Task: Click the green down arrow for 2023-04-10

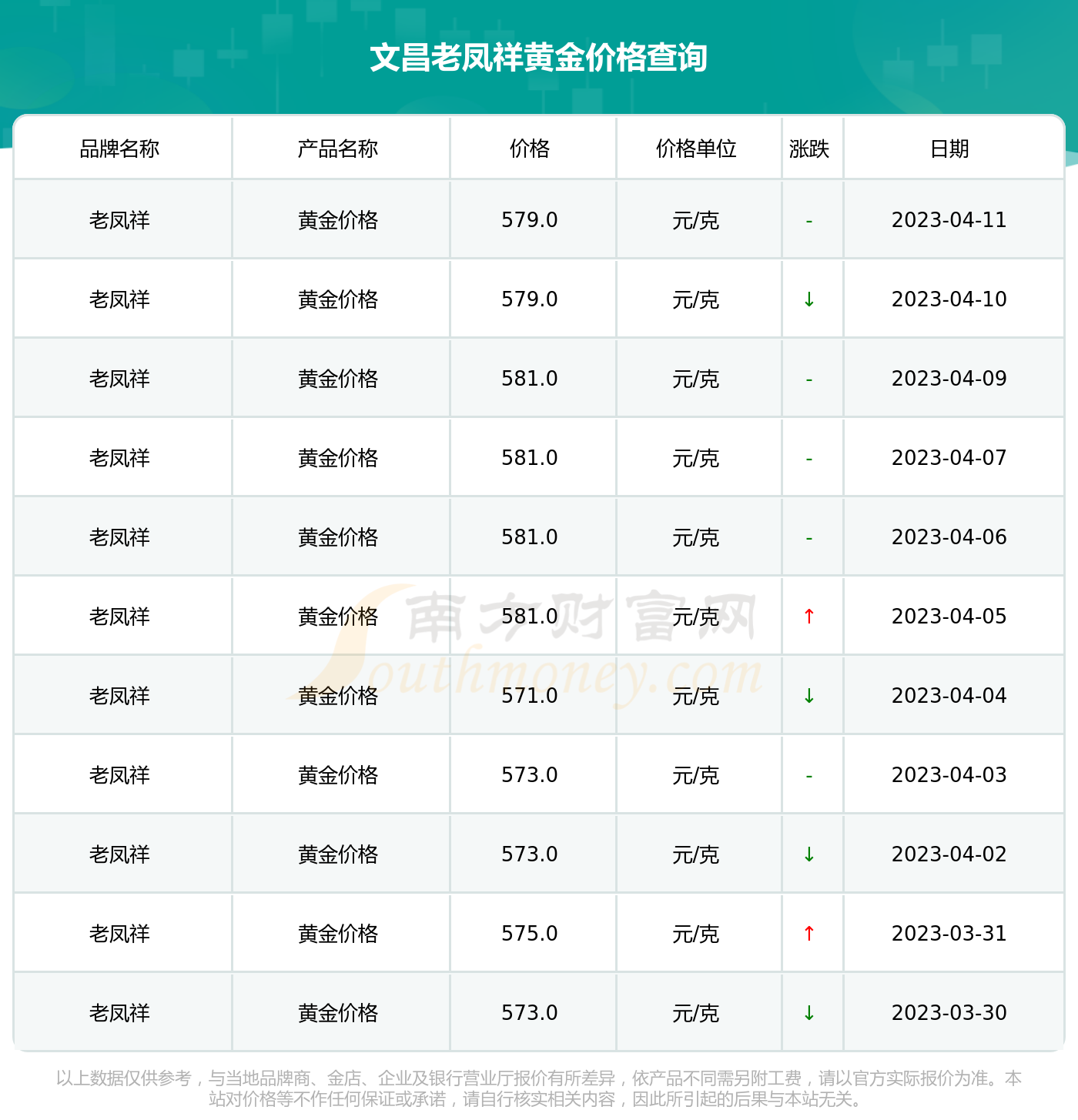Action: (x=808, y=299)
